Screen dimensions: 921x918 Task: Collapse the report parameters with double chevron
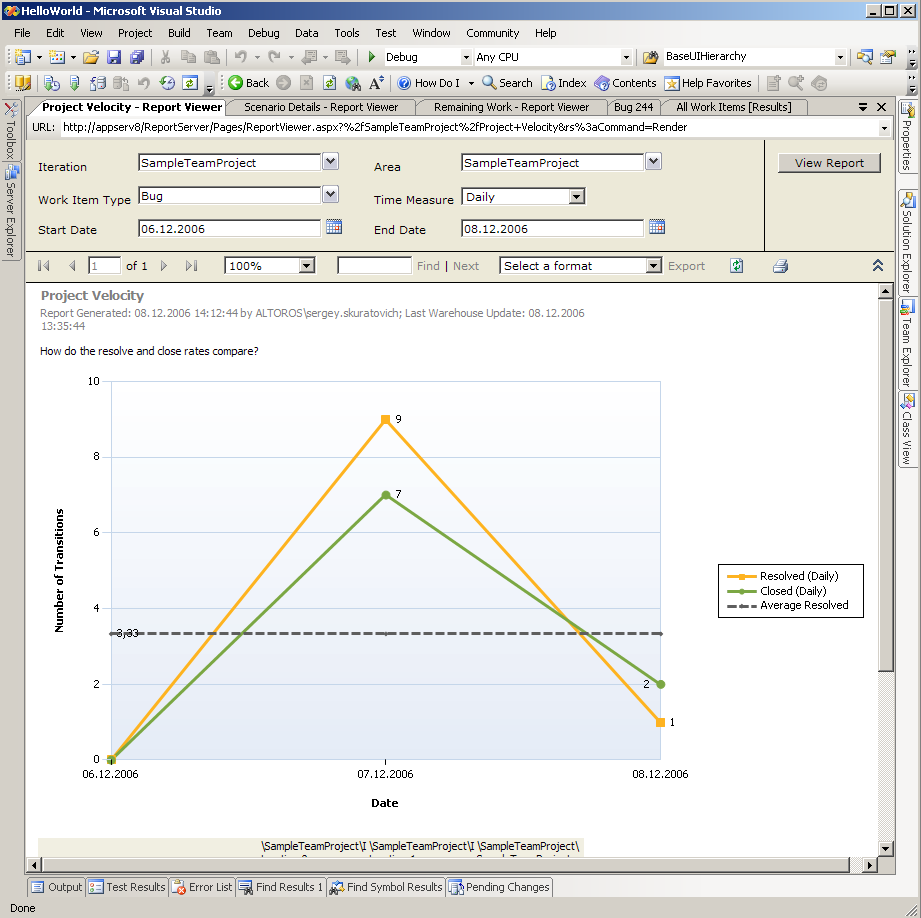point(878,265)
